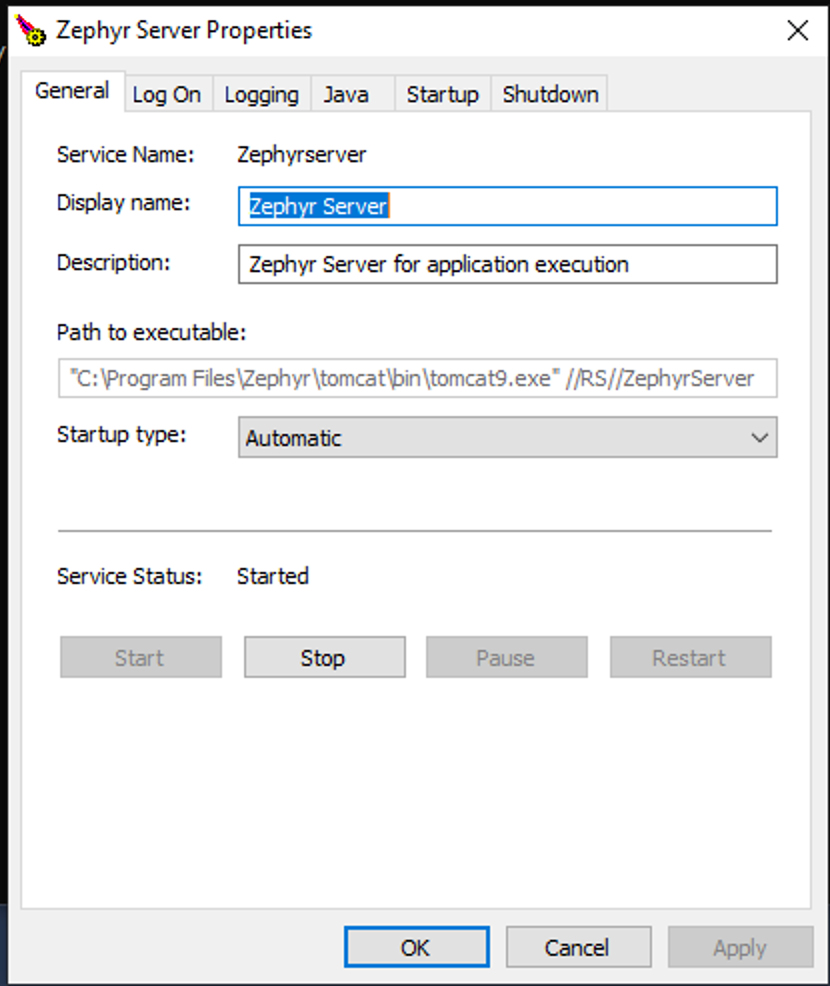Switch to the Logging tab
Image resolution: width=830 pixels, height=986 pixels.
tap(261, 95)
